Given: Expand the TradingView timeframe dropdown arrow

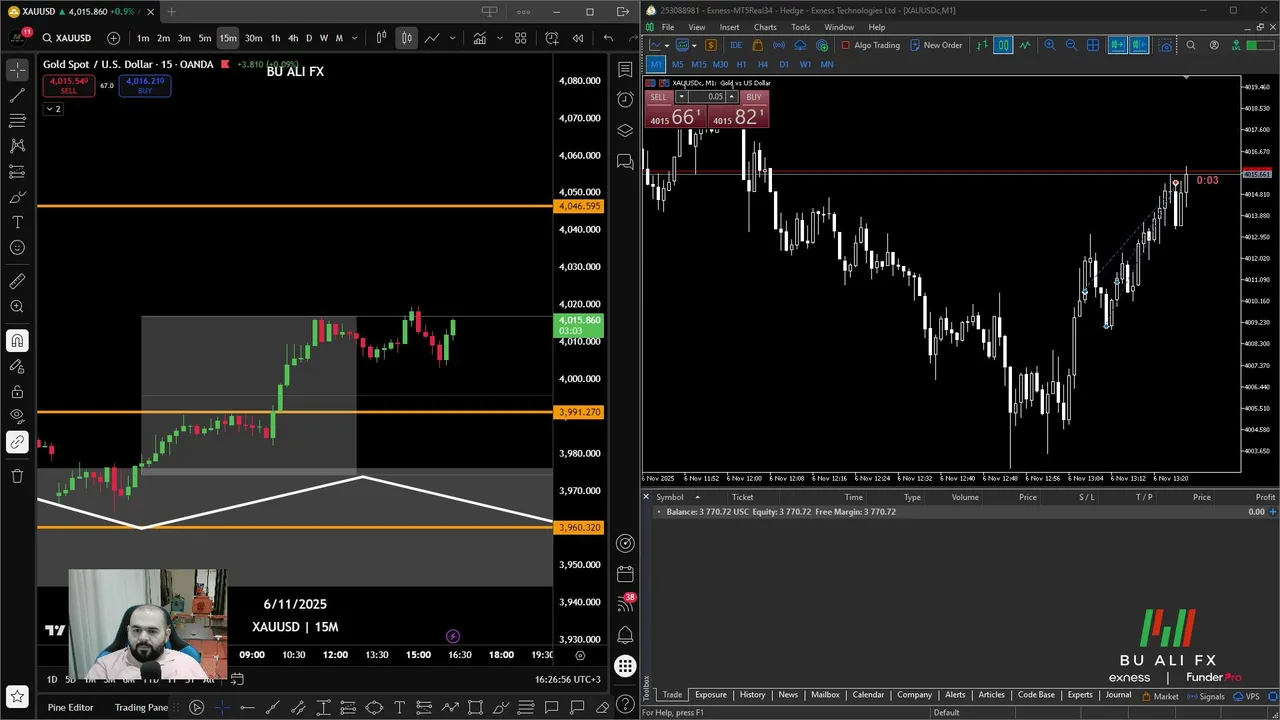Looking at the screenshot, I should tap(355, 38).
